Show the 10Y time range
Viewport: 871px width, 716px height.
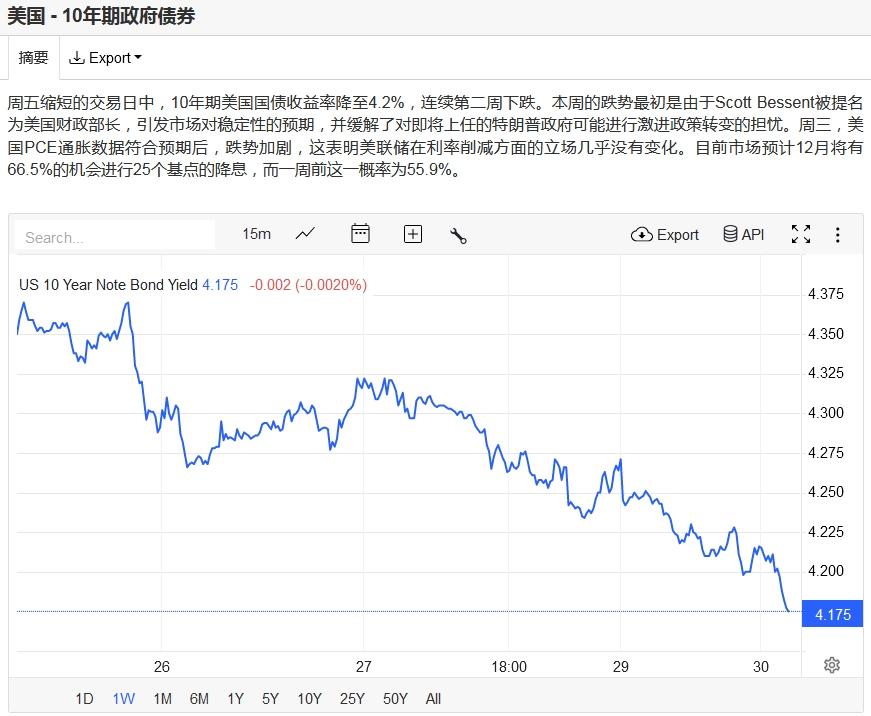(309, 699)
